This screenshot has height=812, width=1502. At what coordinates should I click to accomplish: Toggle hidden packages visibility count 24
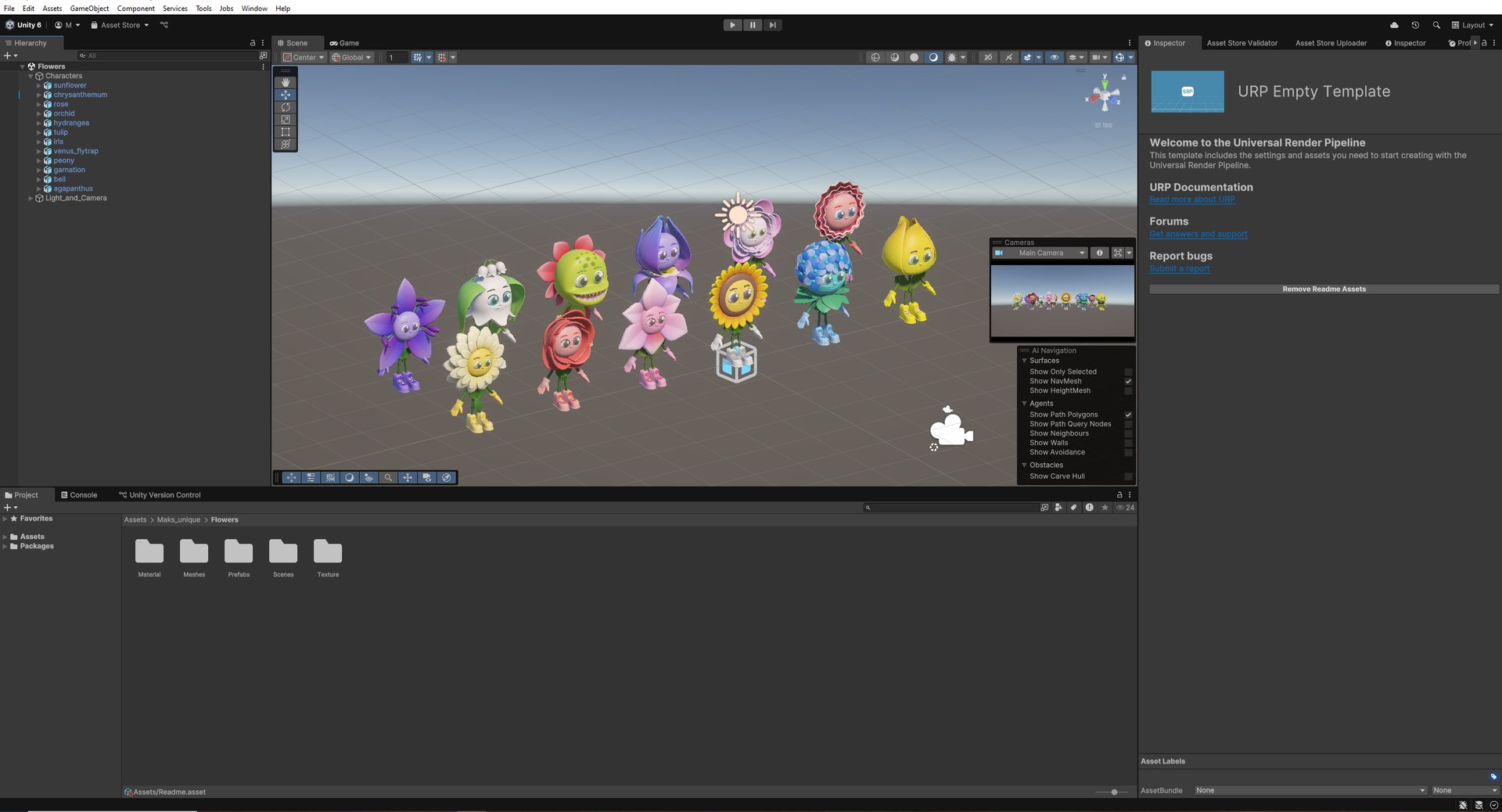(1125, 508)
